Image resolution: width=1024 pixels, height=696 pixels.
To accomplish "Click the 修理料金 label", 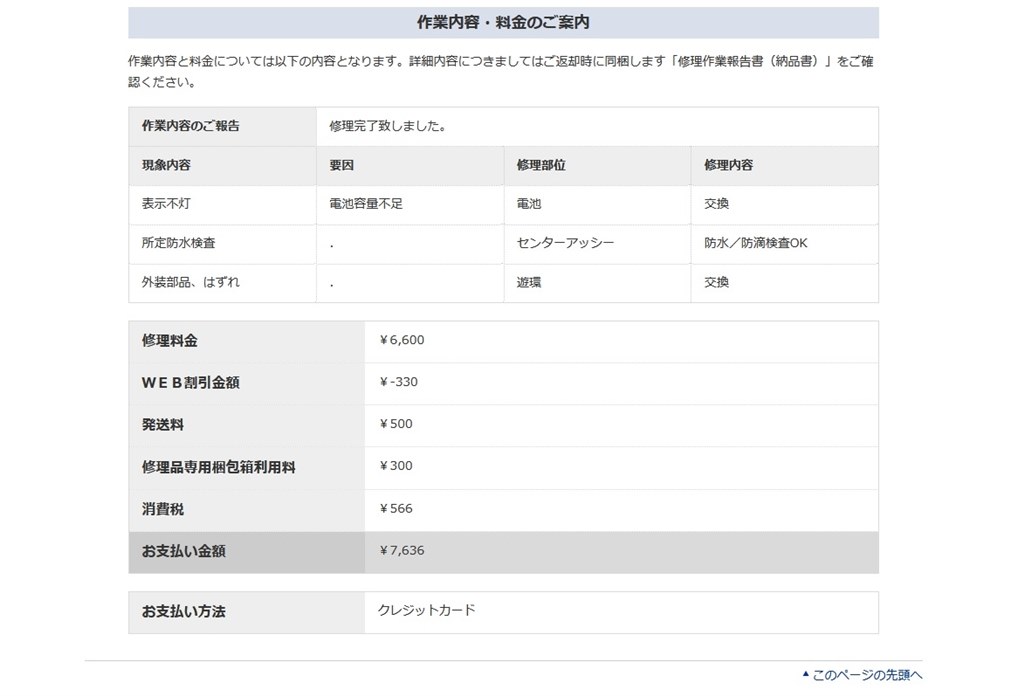I will coord(169,341).
